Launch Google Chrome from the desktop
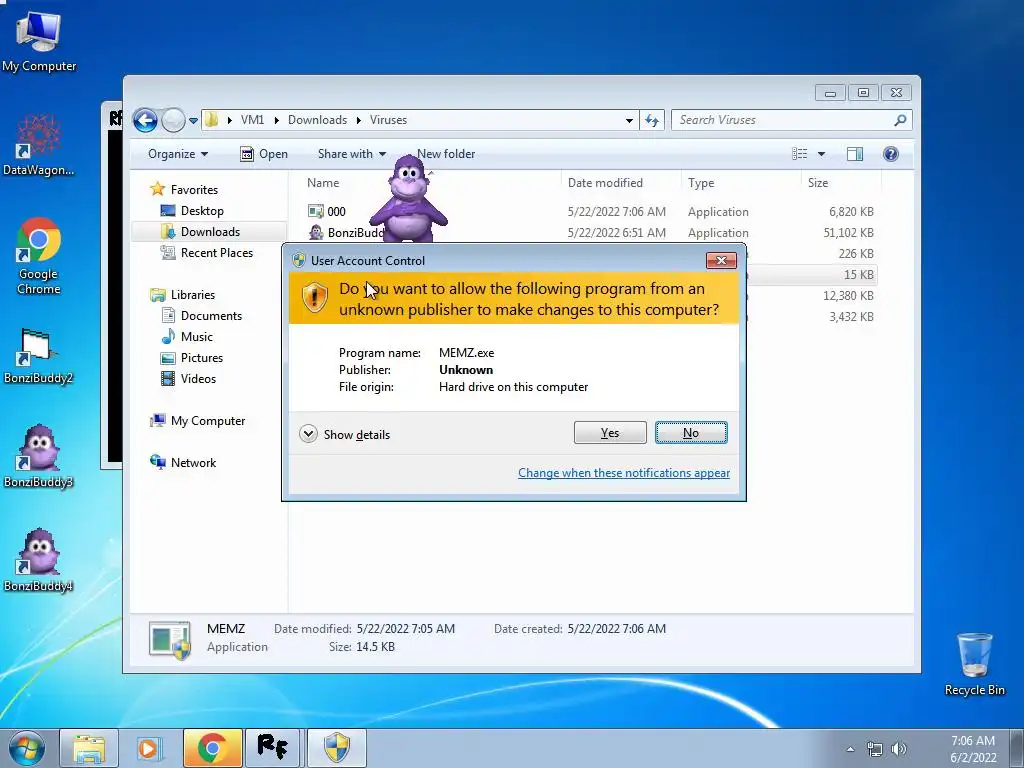The image size is (1024, 768). tap(39, 256)
